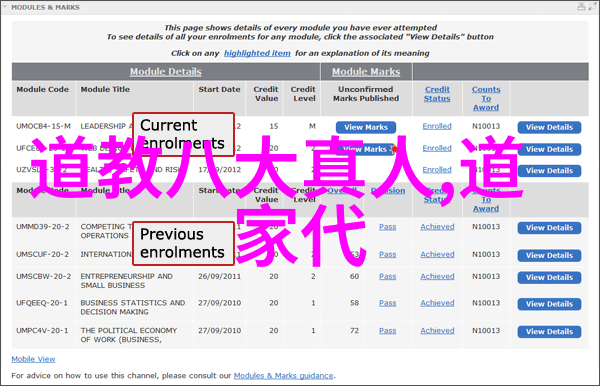Click View Details for UMMD39-20-2
Image resolution: width=600 pixels, height=386 pixels.
pos(549,228)
